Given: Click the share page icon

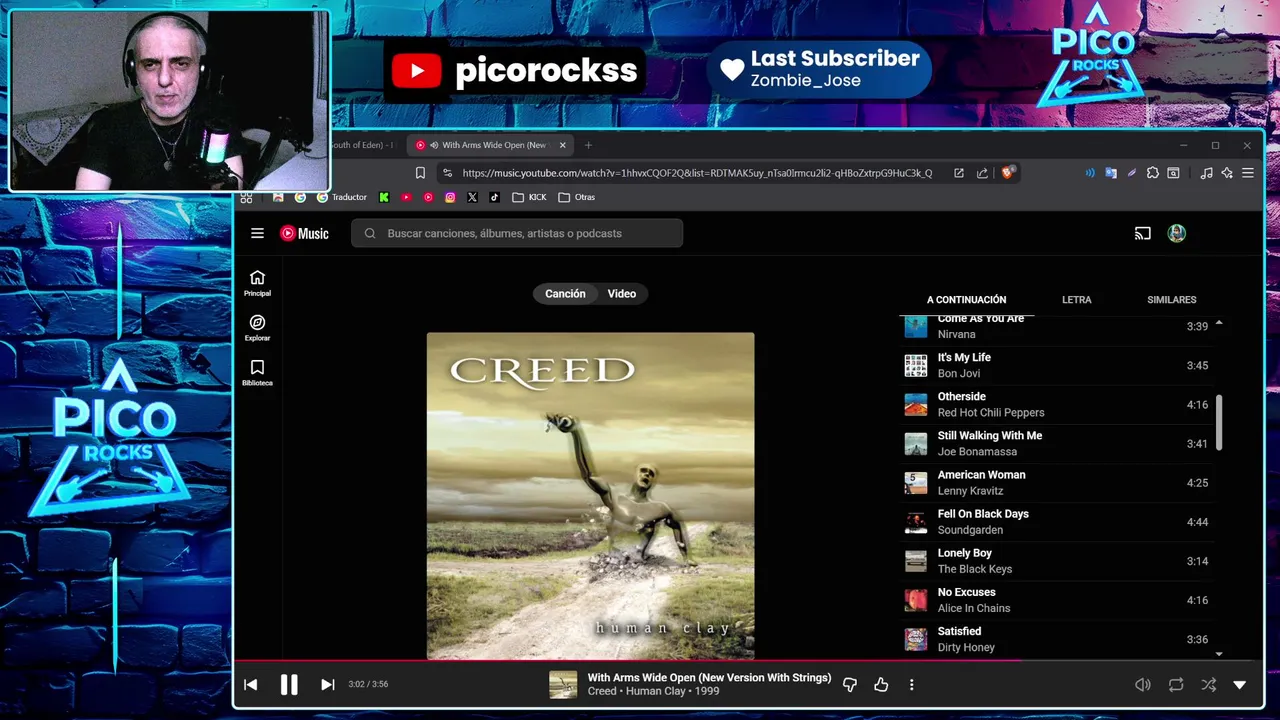Looking at the screenshot, I should point(983,173).
